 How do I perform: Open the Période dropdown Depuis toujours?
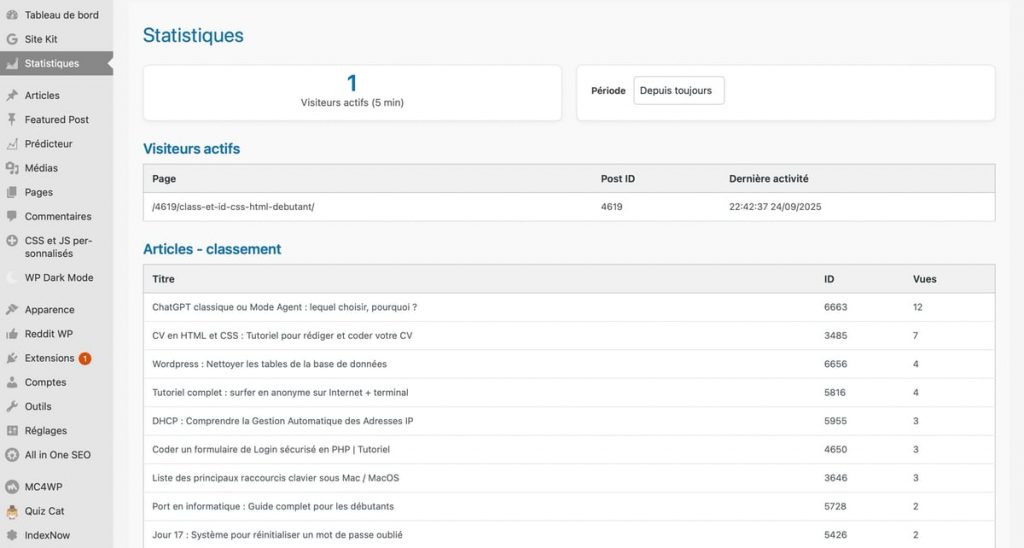tap(679, 91)
